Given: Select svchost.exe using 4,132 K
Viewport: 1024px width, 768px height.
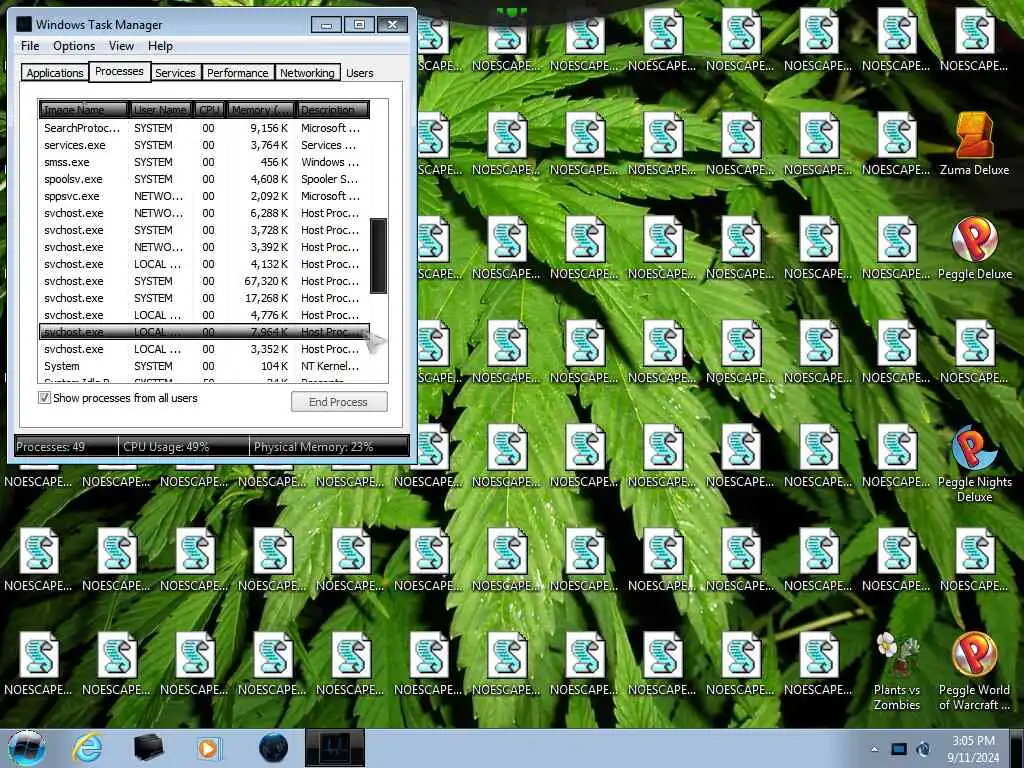Looking at the screenshot, I should pos(204,264).
